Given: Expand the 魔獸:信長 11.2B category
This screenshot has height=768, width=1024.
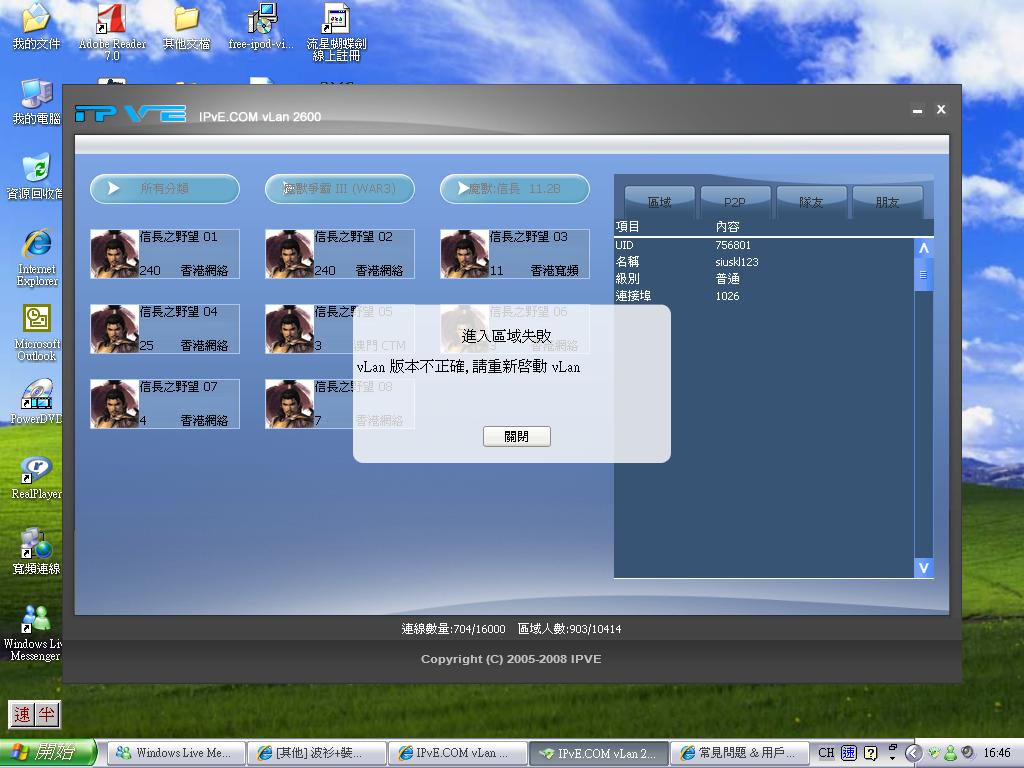Looking at the screenshot, I should pos(515,188).
